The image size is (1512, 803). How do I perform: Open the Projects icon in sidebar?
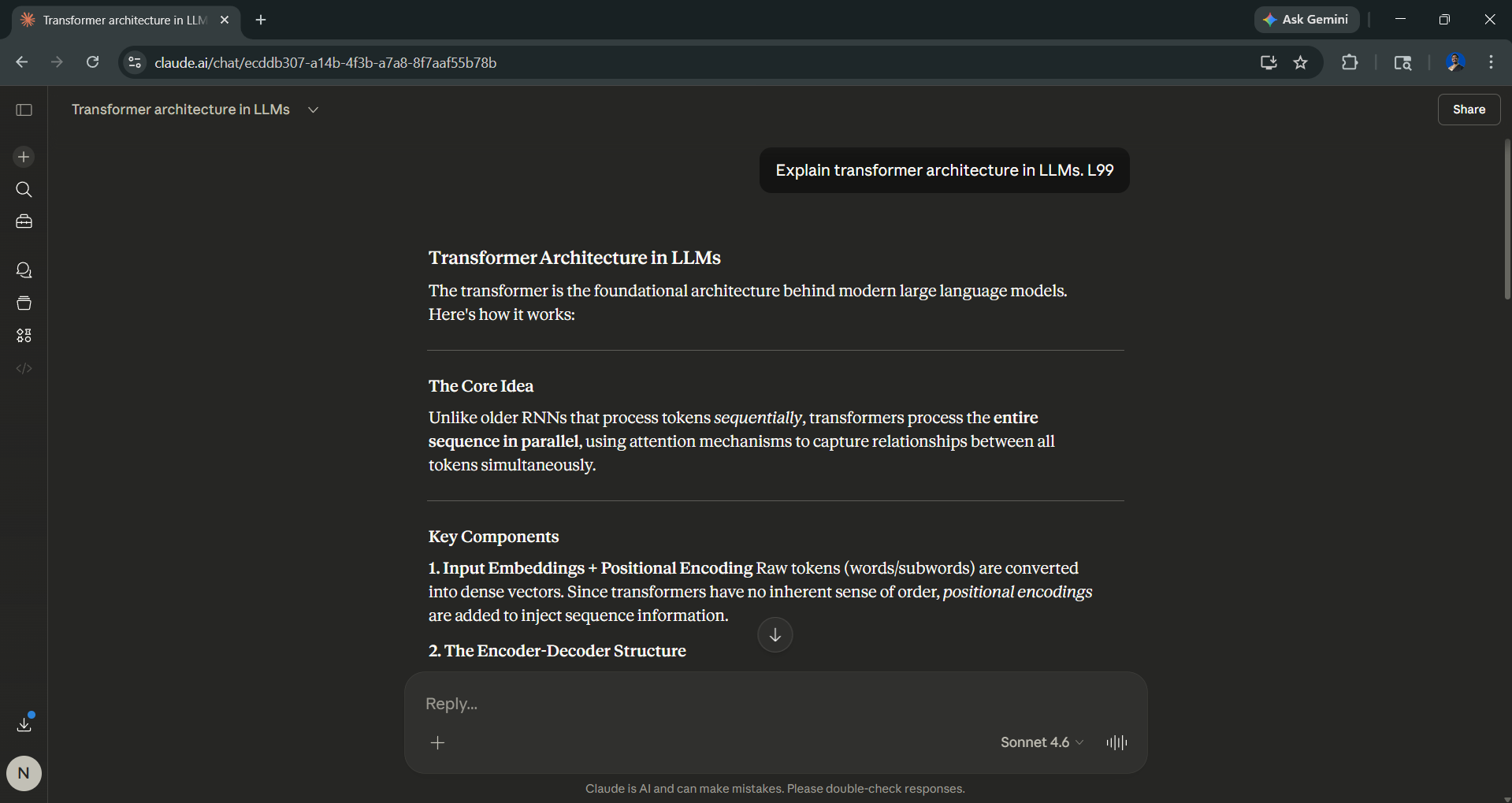[24, 303]
